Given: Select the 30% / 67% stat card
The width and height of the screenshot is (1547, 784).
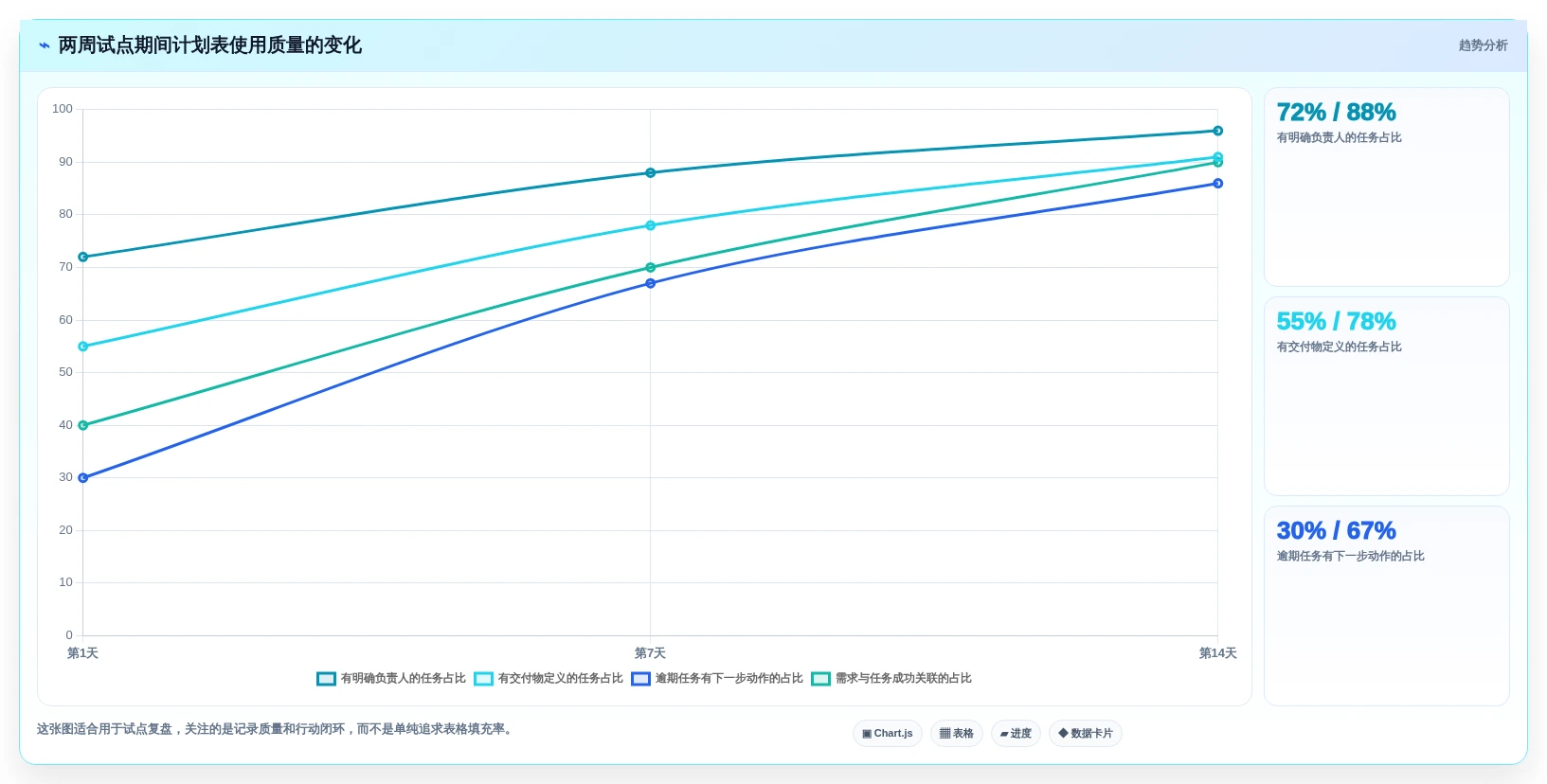Looking at the screenshot, I should tap(1386, 606).
